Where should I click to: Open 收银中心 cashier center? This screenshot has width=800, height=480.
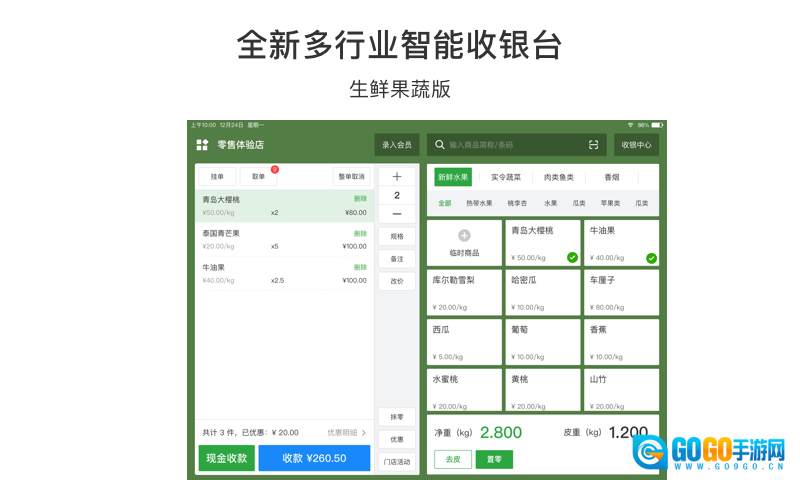click(636, 145)
